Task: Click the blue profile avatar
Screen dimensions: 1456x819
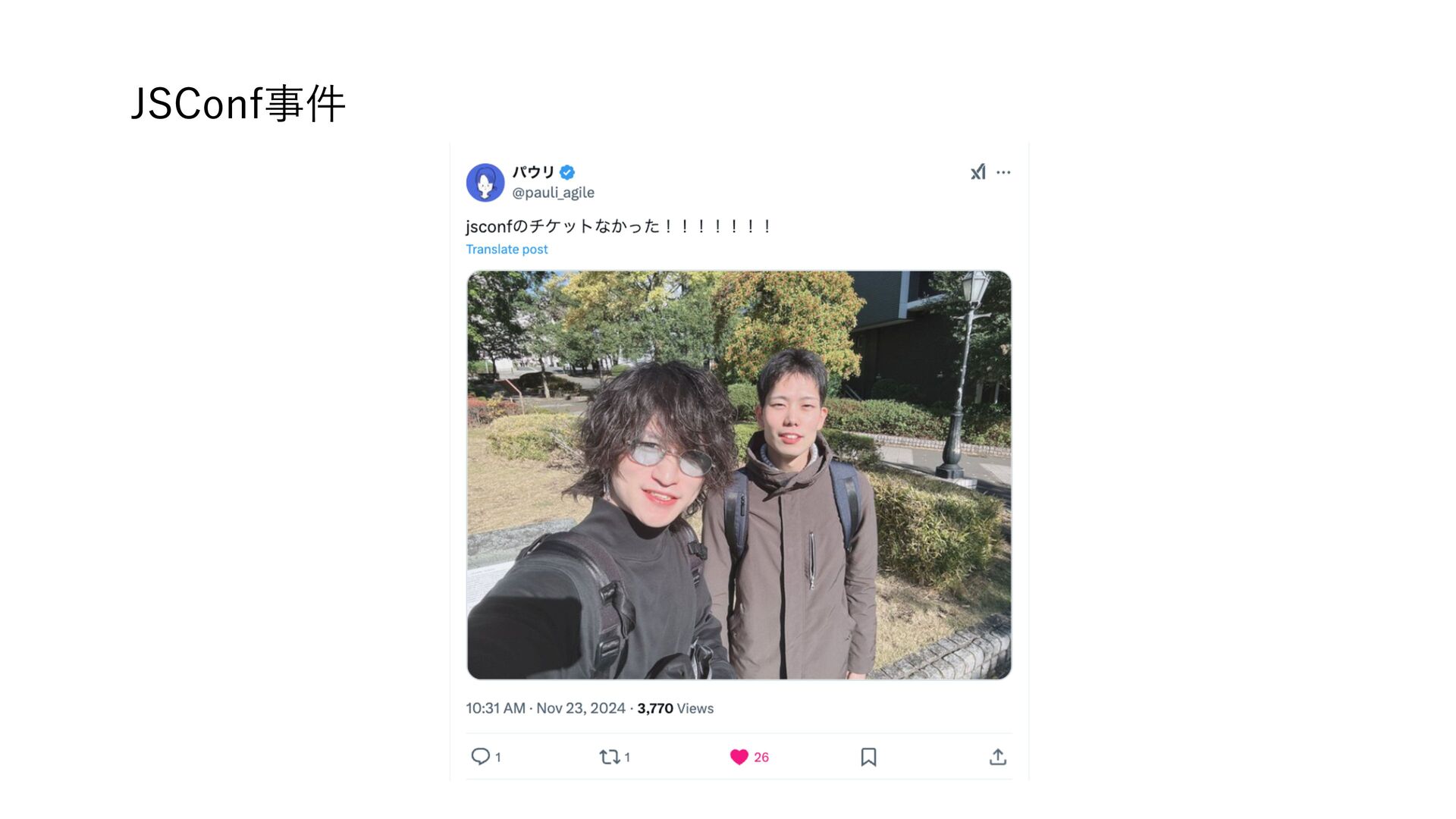Action: coord(485,183)
